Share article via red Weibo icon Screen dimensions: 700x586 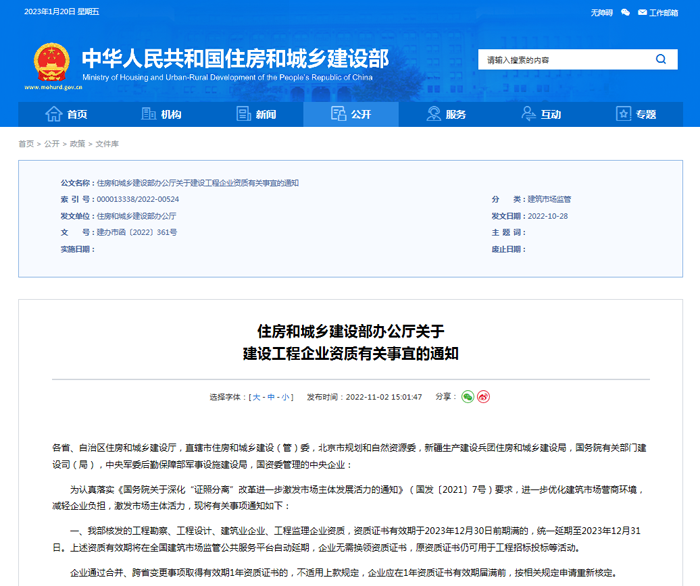[484, 397]
